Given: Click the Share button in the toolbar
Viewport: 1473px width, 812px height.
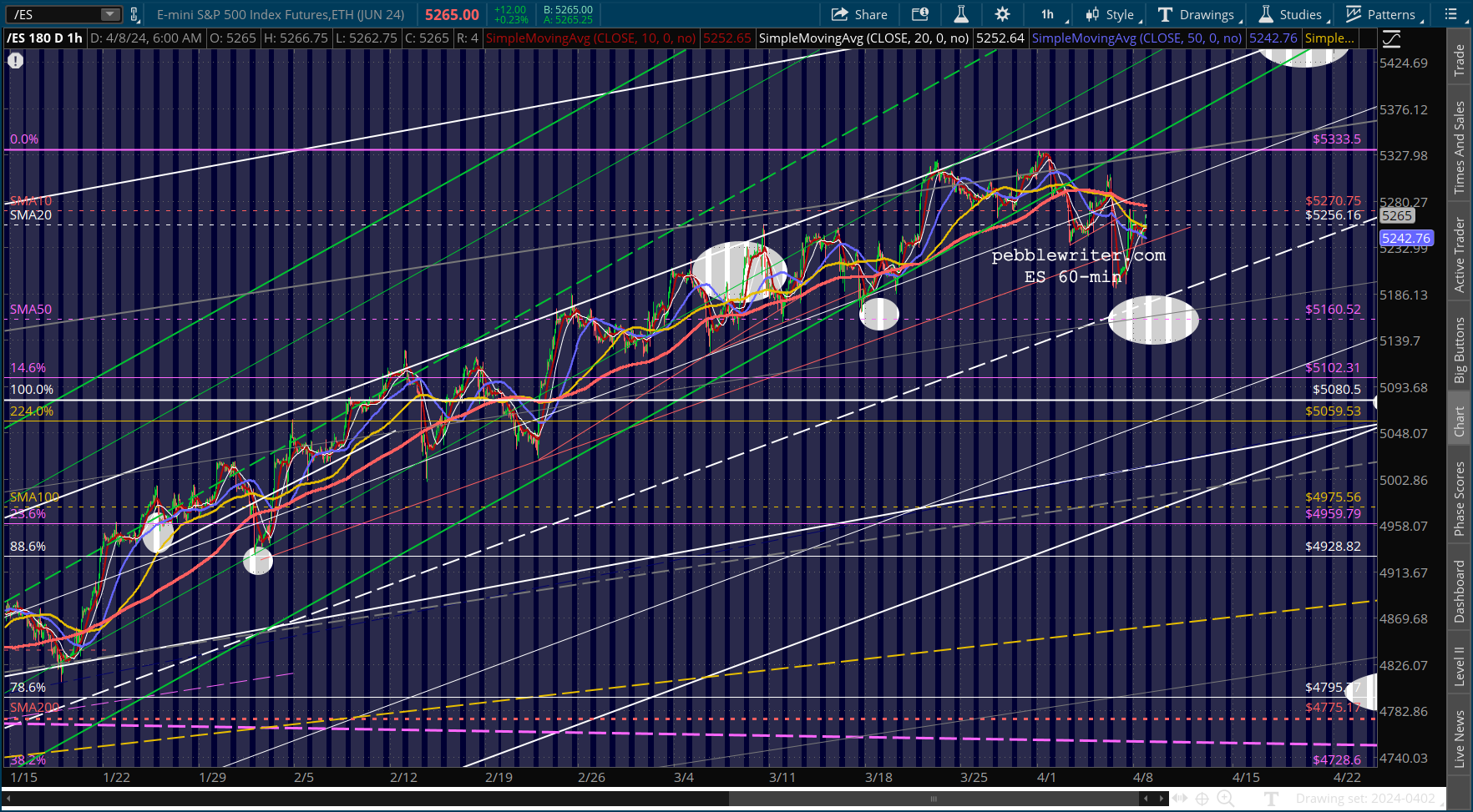Looking at the screenshot, I should 859,14.
